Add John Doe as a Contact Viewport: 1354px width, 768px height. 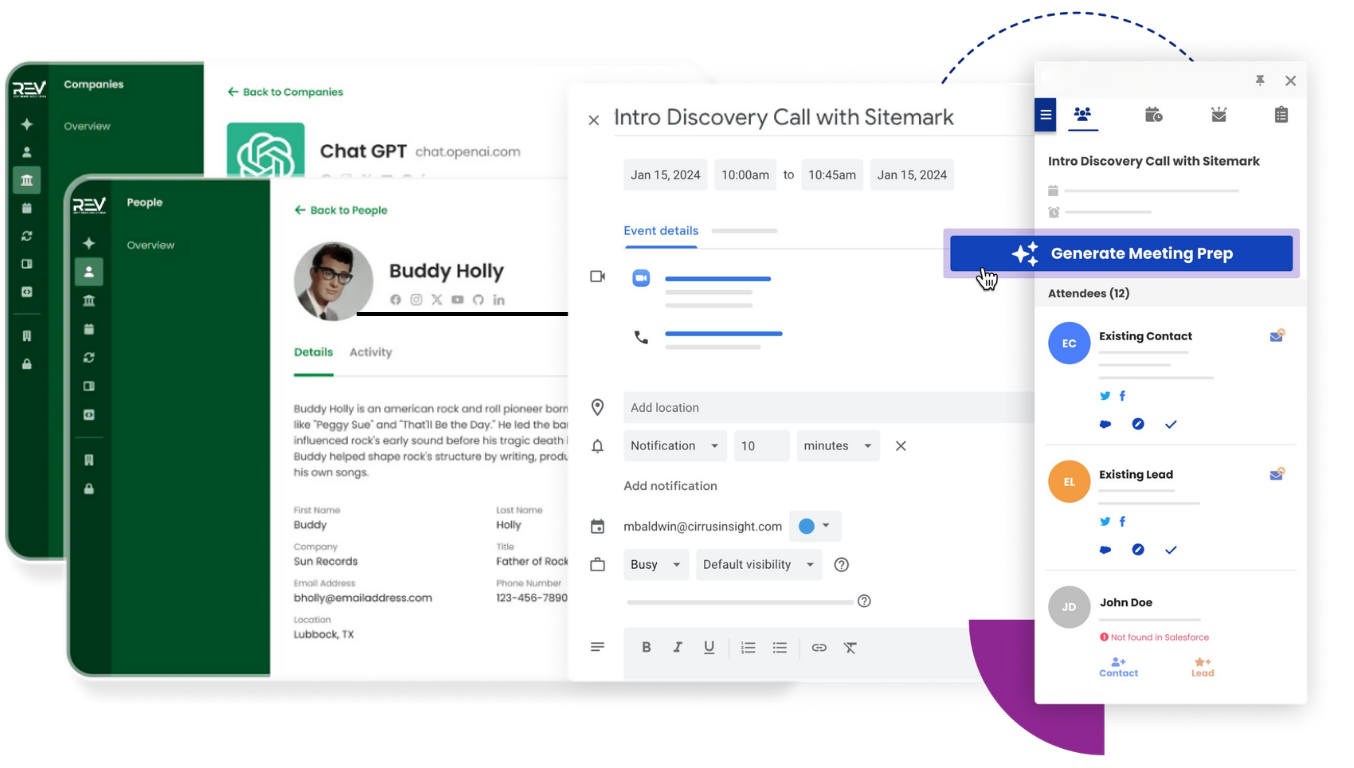[1119, 667]
